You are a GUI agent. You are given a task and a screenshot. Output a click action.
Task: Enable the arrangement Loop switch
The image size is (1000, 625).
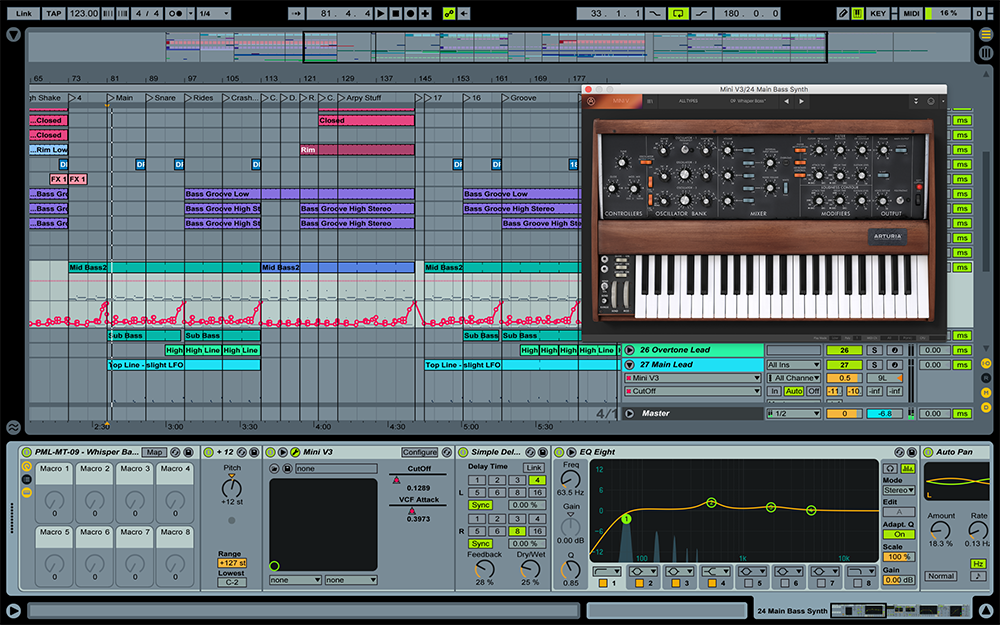click(x=680, y=13)
